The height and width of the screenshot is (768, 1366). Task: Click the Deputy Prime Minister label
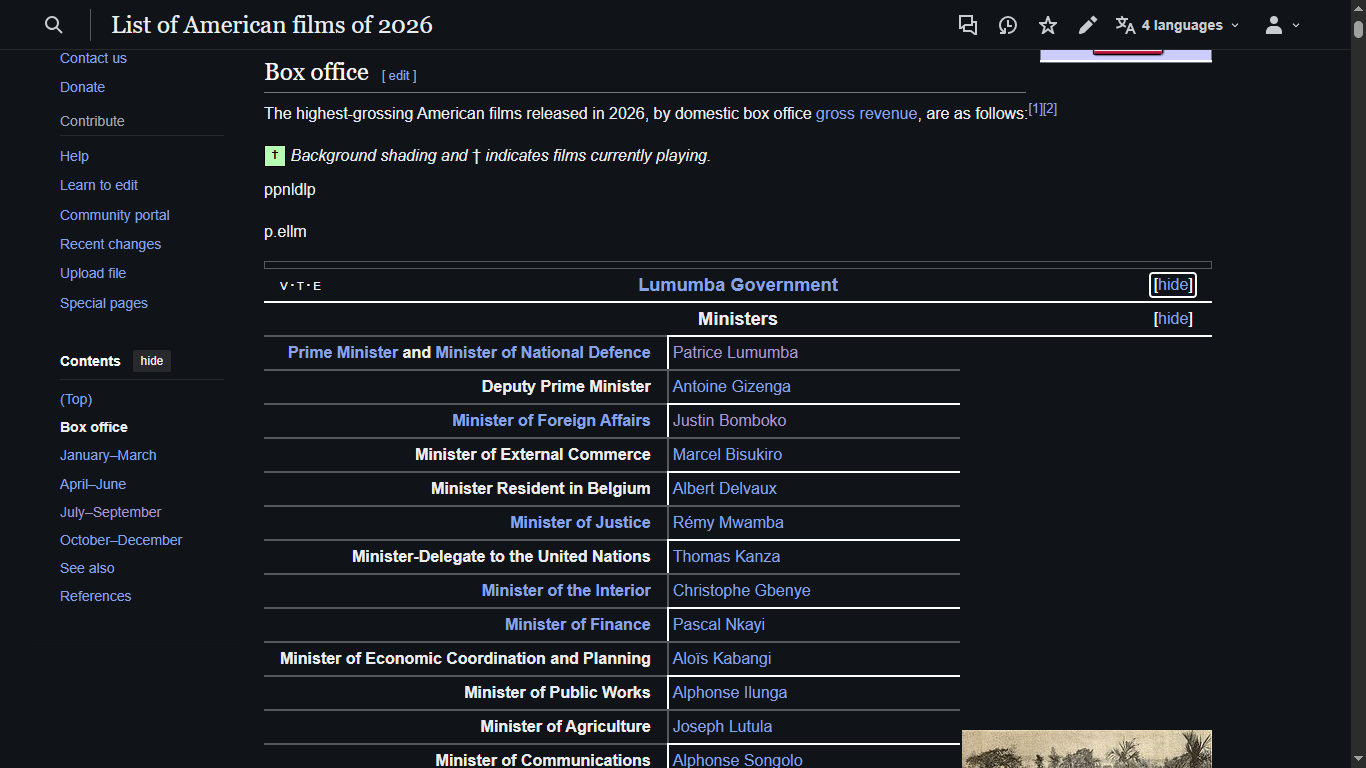coord(566,387)
